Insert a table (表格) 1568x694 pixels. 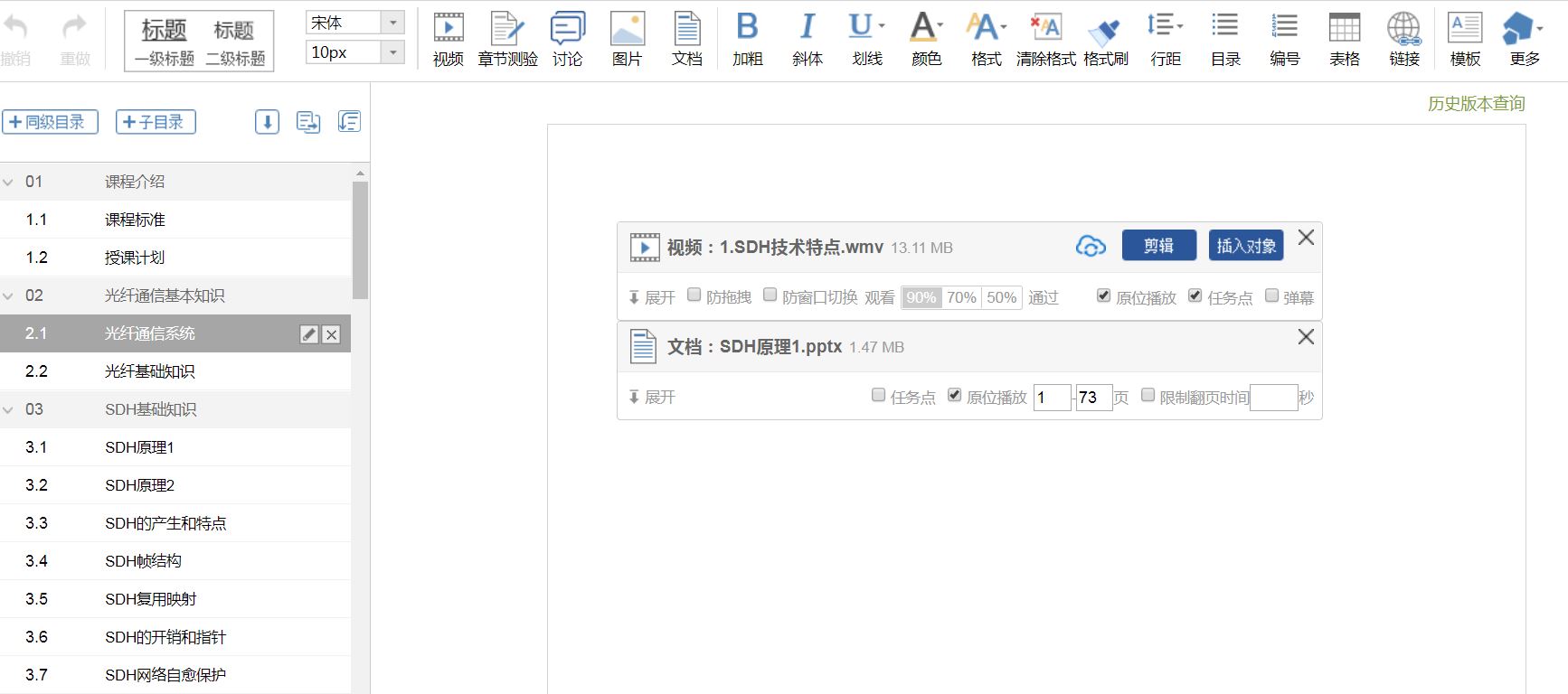pos(1345,40)
